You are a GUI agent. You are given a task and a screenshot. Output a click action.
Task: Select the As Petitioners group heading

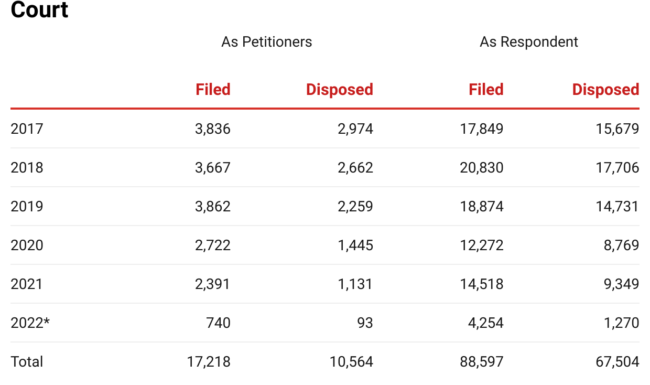[x=267, y=42]
